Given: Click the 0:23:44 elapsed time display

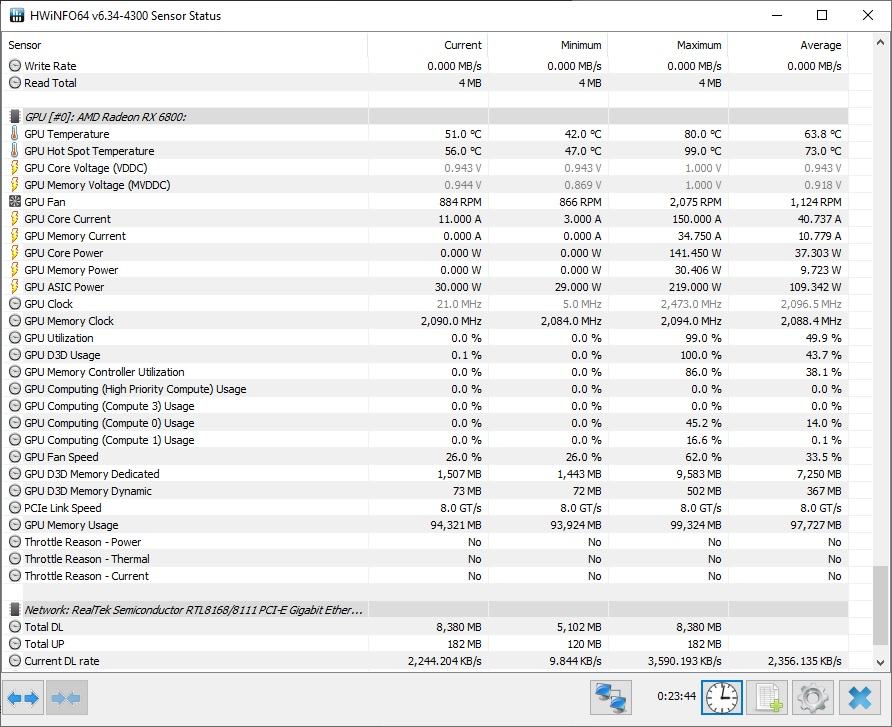Looking at the screenshot, I should (x=676, y=696).
